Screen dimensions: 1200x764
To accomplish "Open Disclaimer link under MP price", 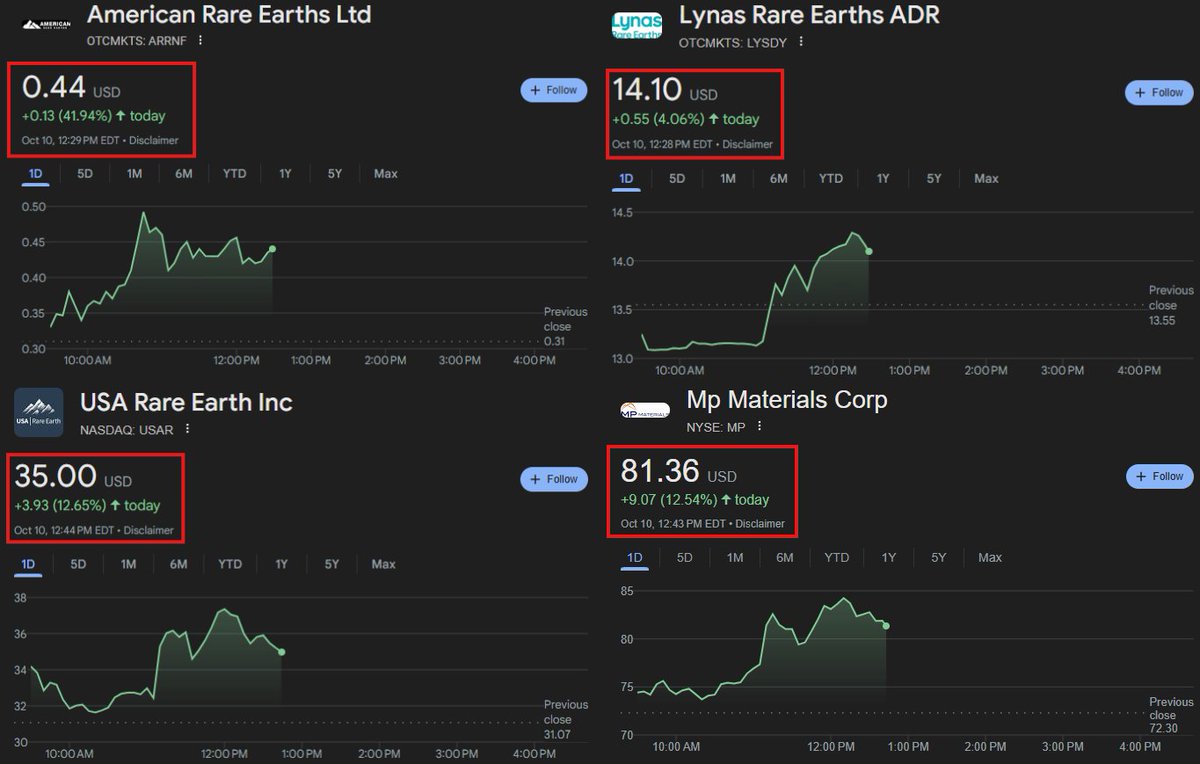I will (759, 524).
